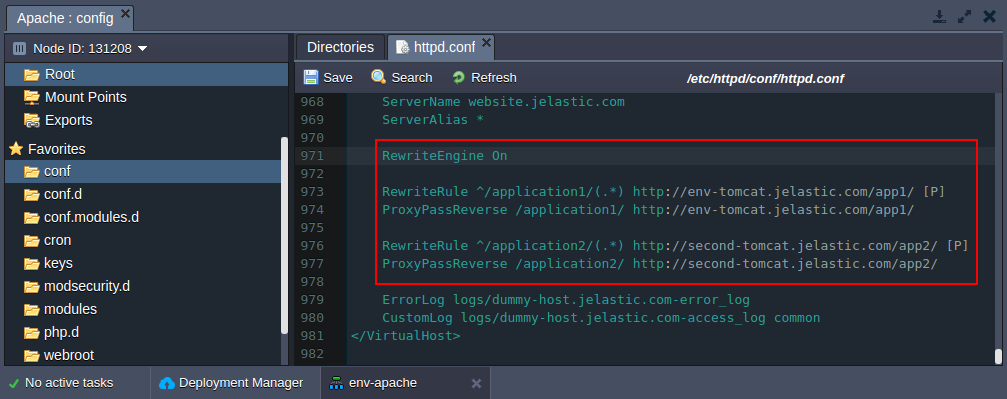The image size is (1007, 399).
Task: Click the expand panel arrows icon
Action: pos(965,17)
